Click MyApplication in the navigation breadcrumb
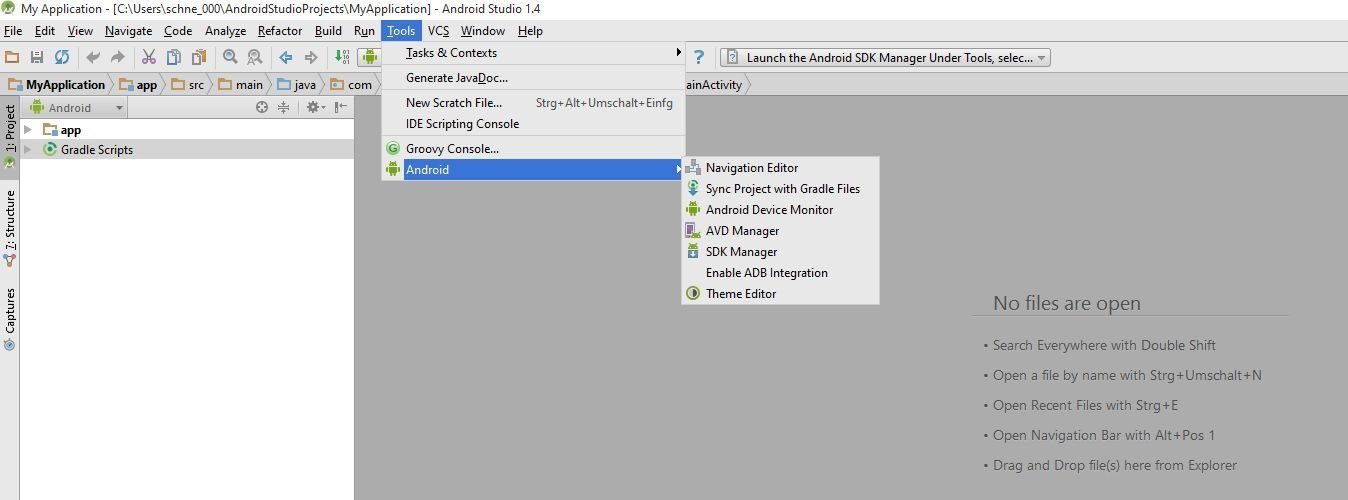Image resolution: width=1348 pixels, height=500 pixels. [57, 85]
